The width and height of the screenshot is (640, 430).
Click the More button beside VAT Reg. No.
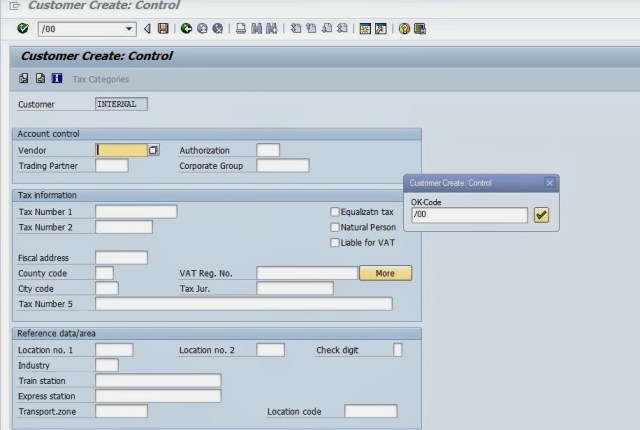[x=385, y=273]
